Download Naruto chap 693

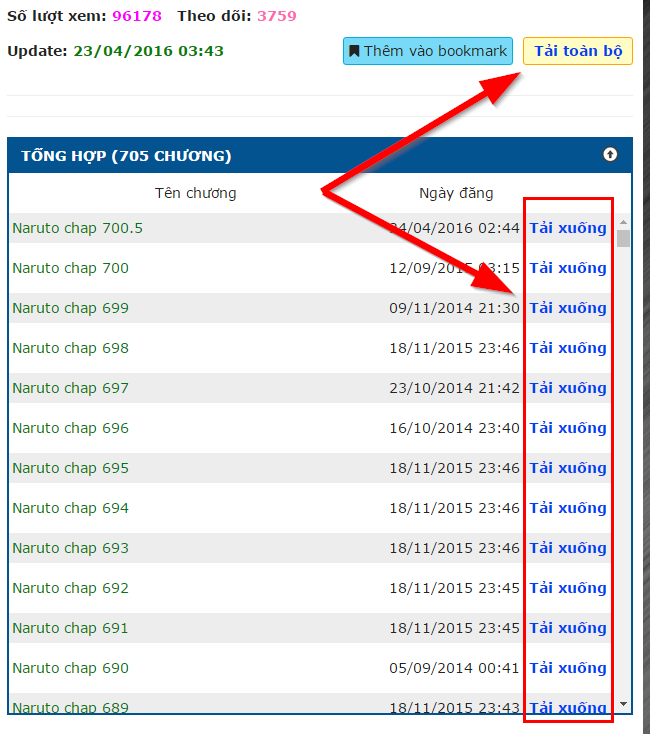tap(568, 548)
